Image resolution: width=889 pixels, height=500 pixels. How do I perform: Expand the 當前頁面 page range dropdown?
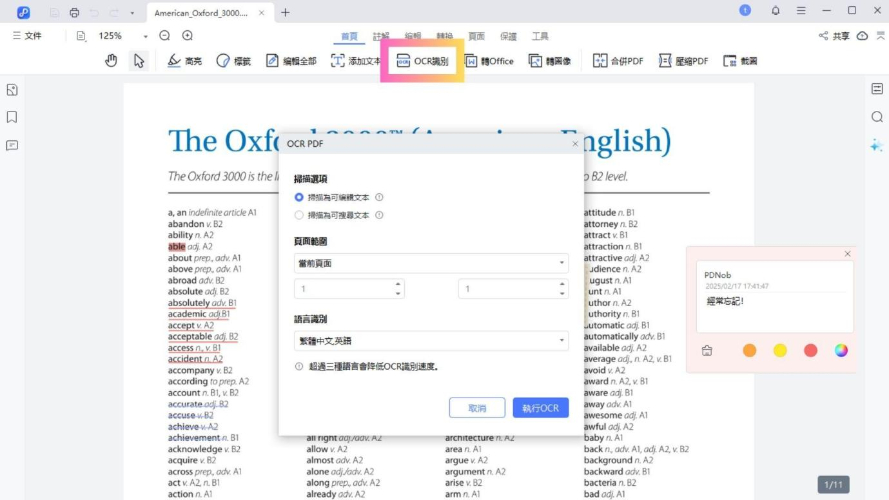pyautogui.click(x=431, y=263)
